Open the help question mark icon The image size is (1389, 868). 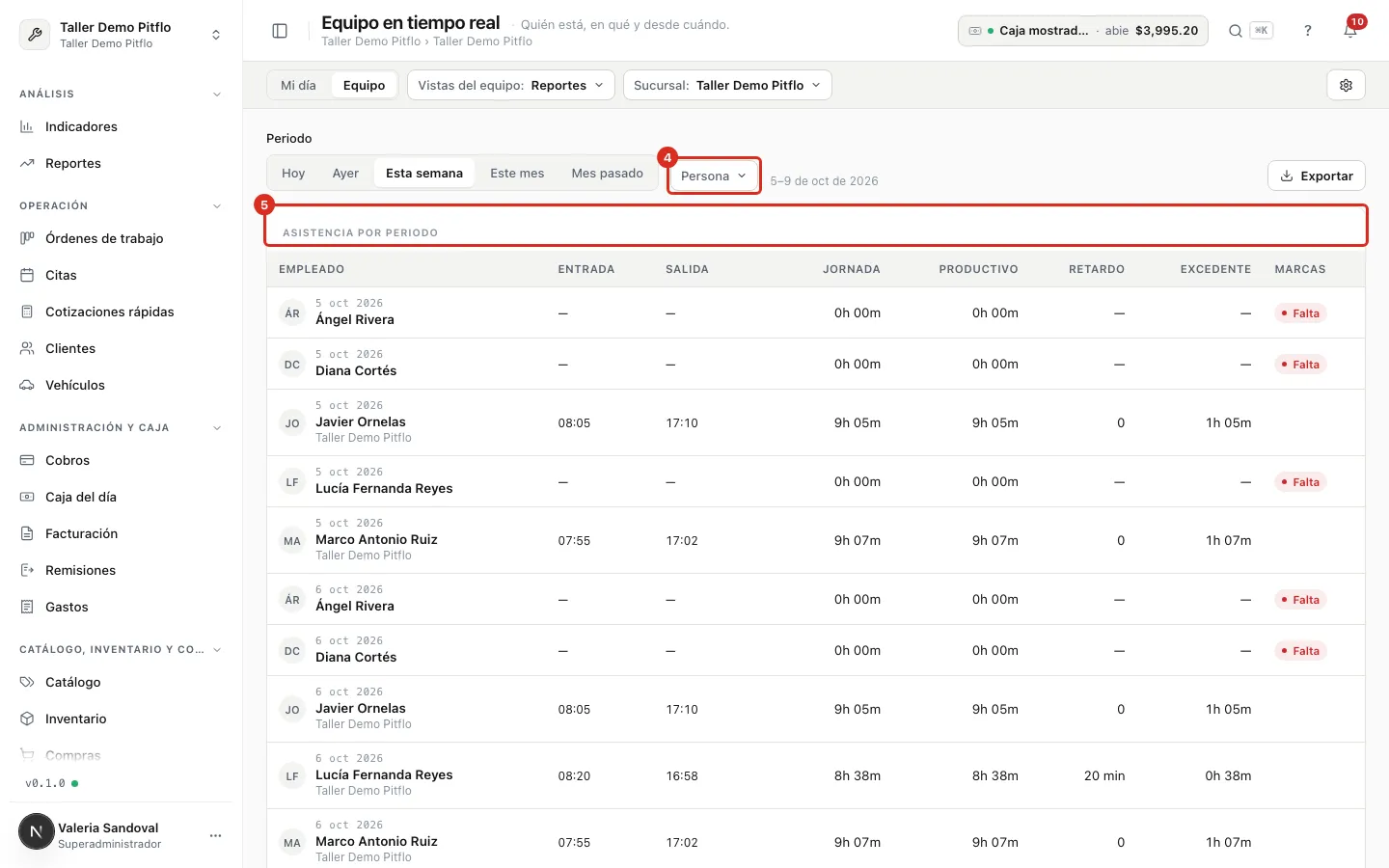1308,31
